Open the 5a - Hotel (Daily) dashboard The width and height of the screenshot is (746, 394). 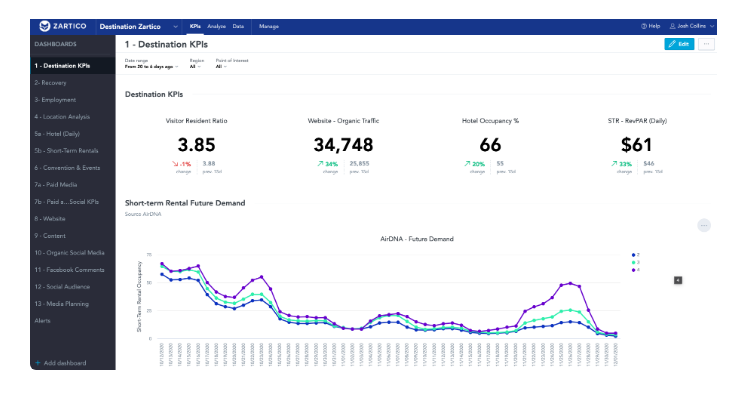[x=73, y=134]
